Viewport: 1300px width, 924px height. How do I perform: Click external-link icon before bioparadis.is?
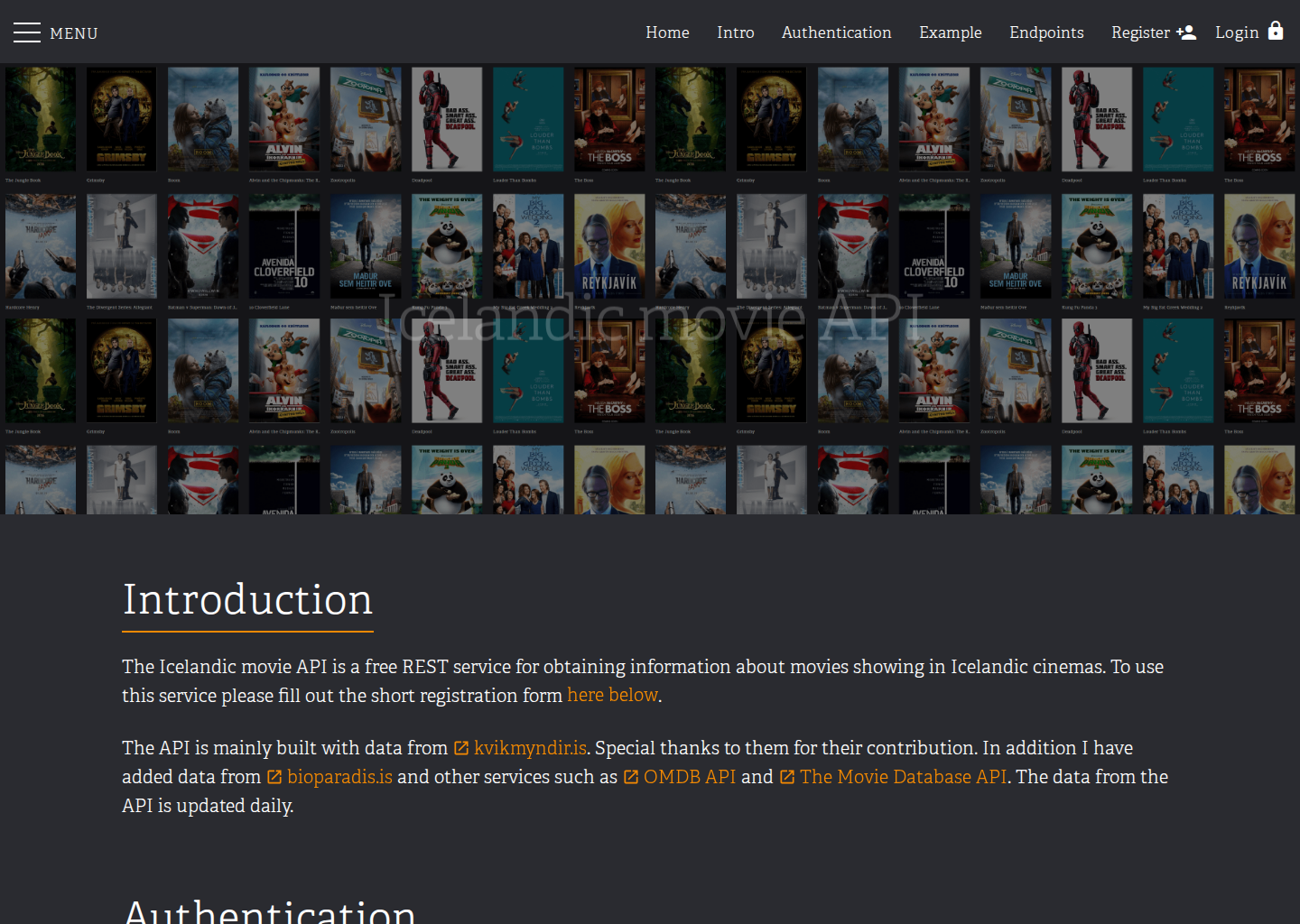point(274,777)
